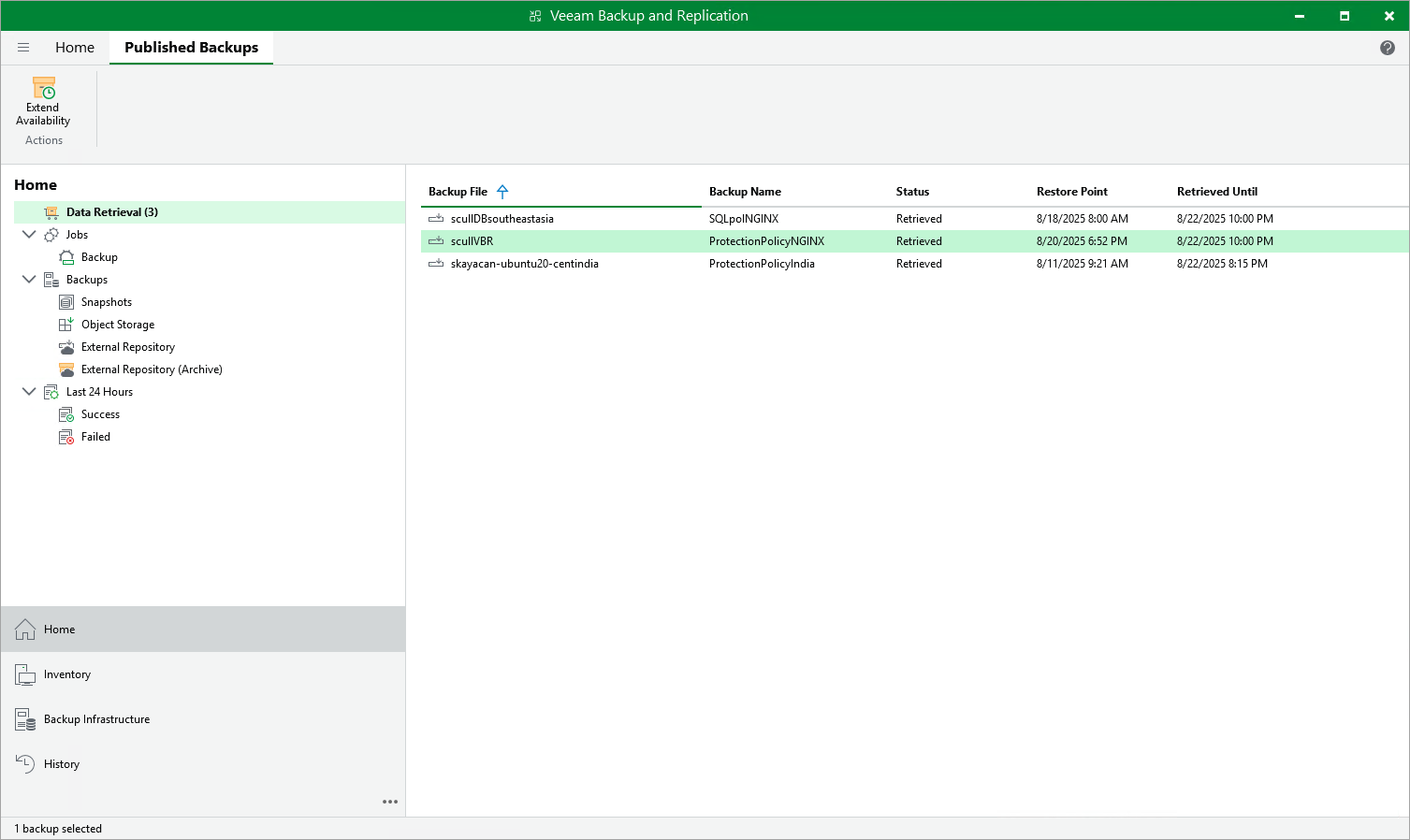Click the '1 backup selected' status text
The width and height of the screenshot is (1410, 840).
point(58,829)
